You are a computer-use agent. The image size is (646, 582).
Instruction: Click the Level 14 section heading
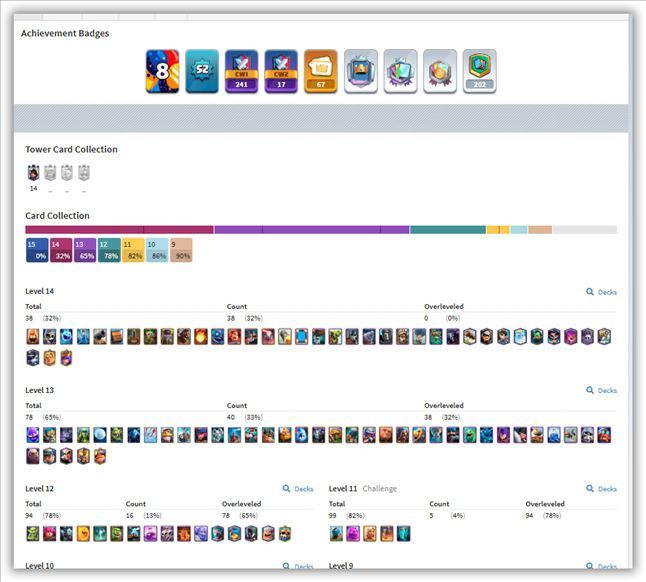coord(40,291)
